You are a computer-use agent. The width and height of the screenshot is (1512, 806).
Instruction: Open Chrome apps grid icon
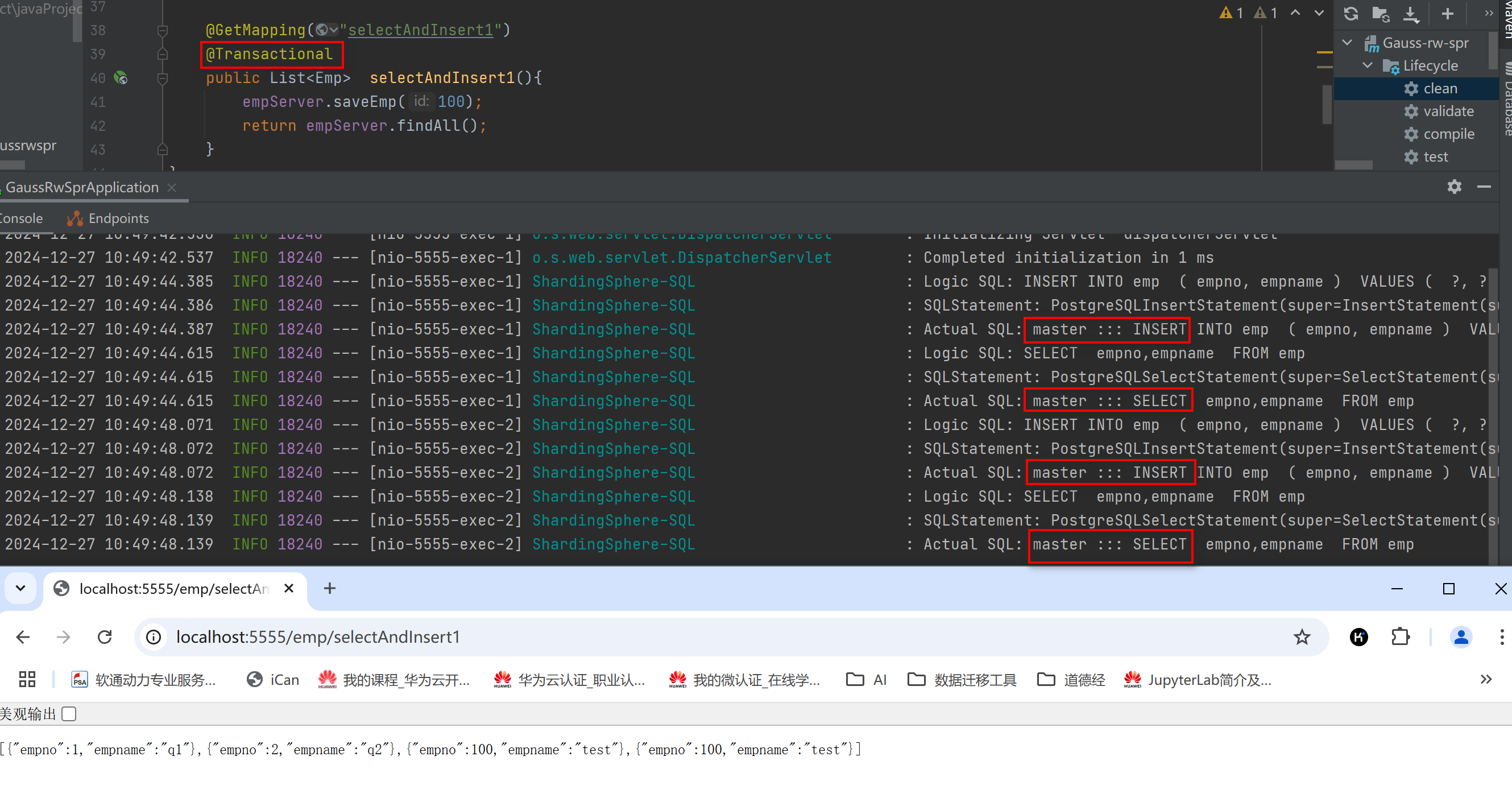coord(27,680)
